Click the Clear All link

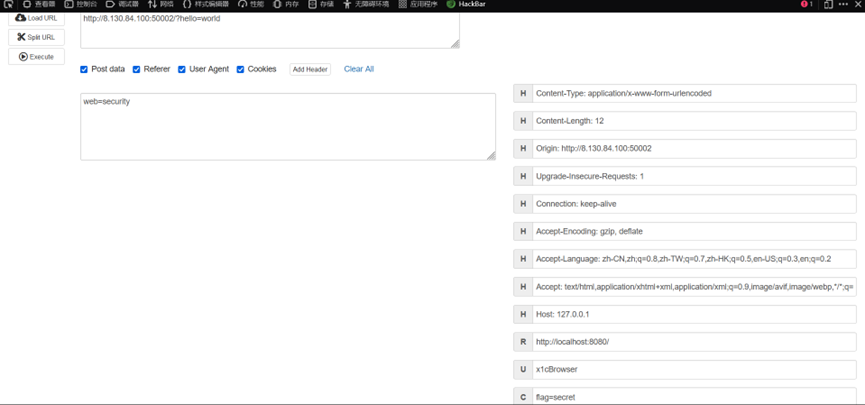pos(359,69)
